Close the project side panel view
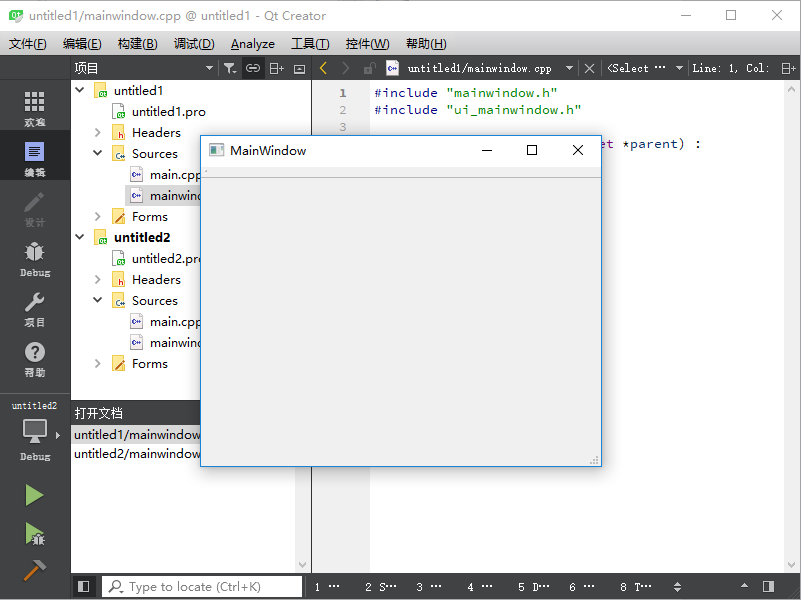 pyautogui.click(x=299, y=68)
